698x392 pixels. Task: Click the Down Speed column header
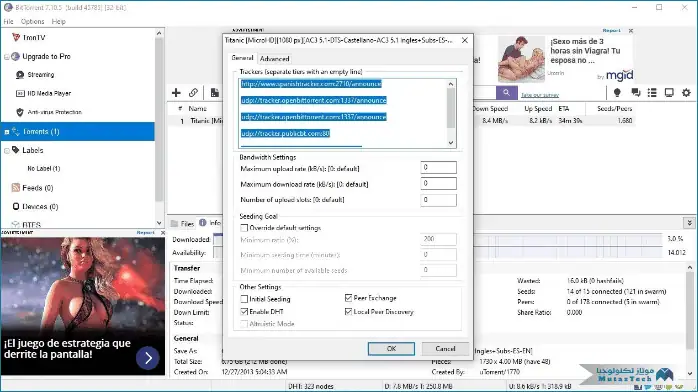(490, 109)
